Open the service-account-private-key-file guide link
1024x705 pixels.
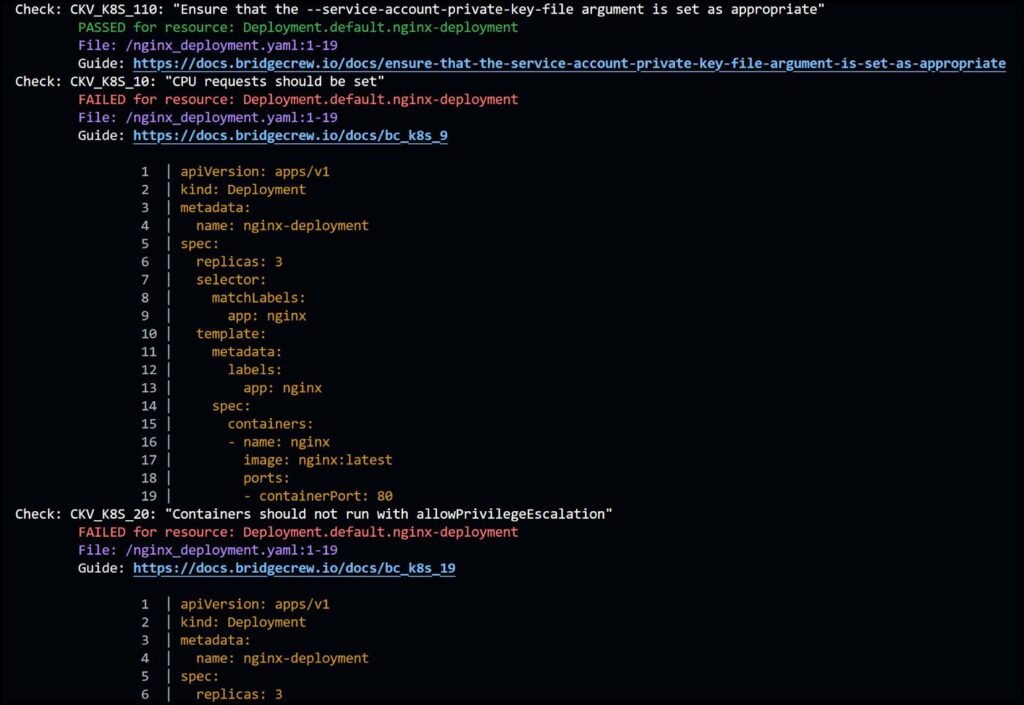coord(569,63)
